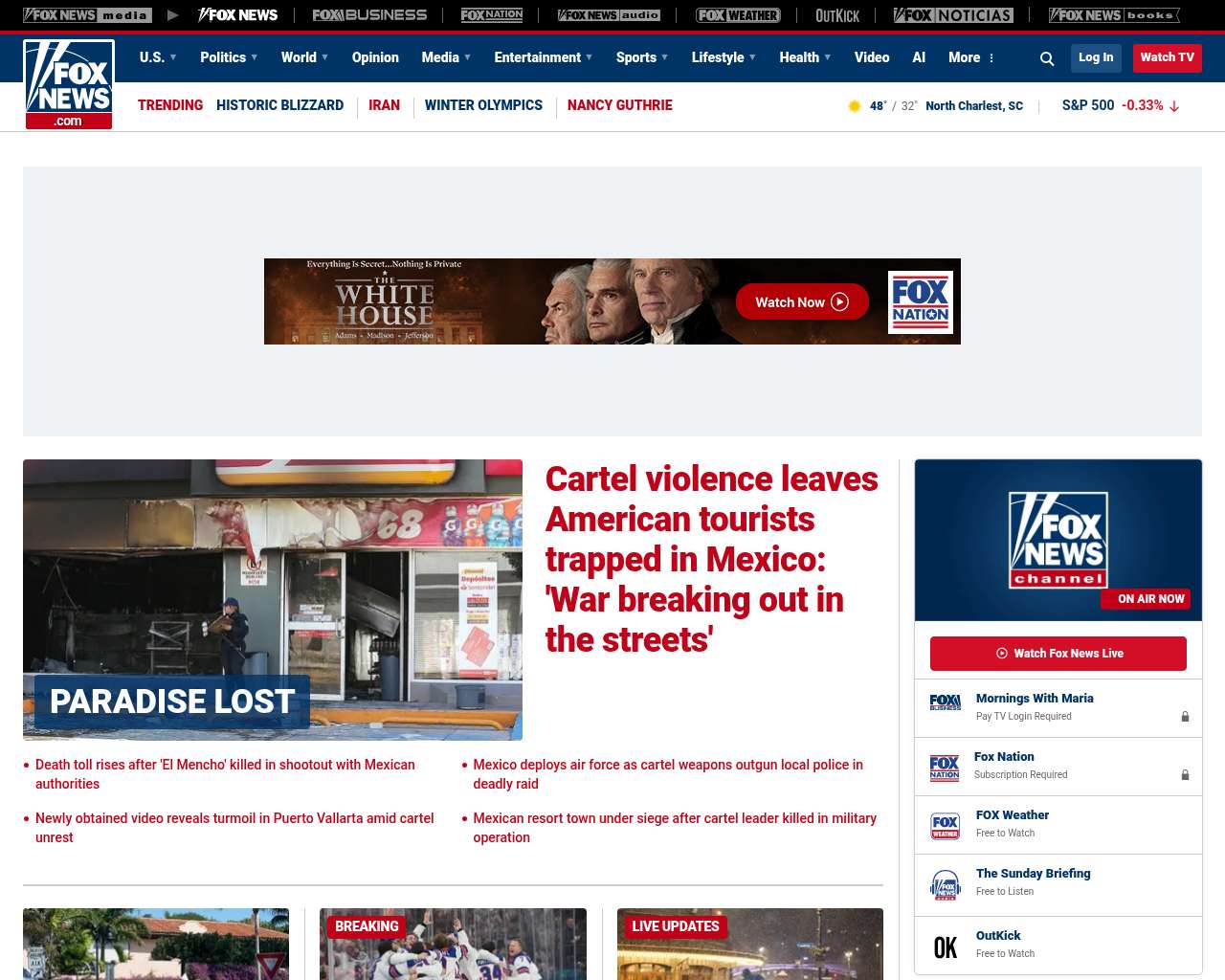The width and height of the screenshot is (1225, 980).
Task: Select the WINTER OLYMPICS trending topic
Action: [483, 105]
